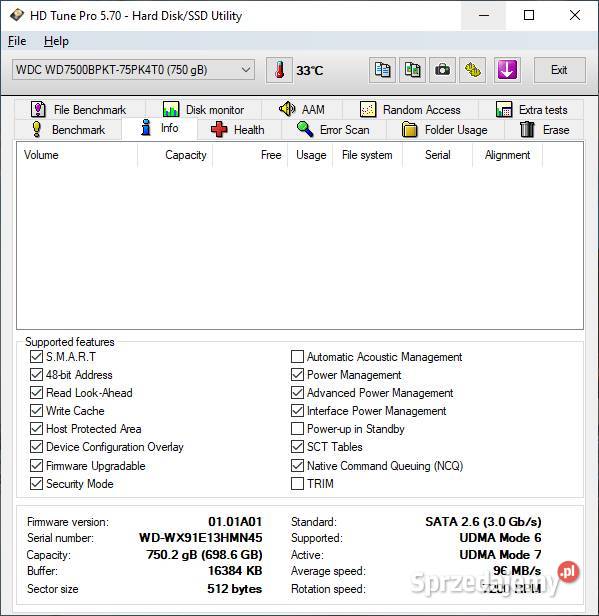The image size is (599, 616).
Task: Open the WDC WD7500BPKT drive dropdown
Action: pyautogui.click(x=134, y=70)
